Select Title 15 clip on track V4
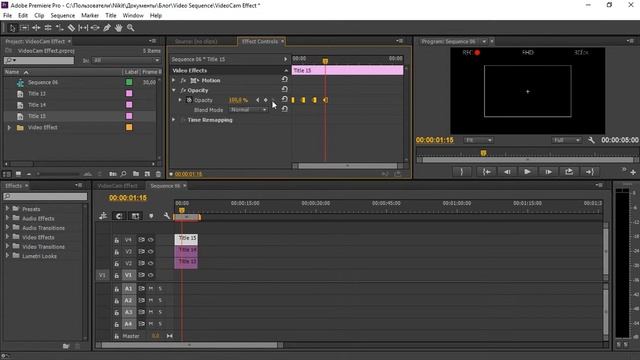This screenshot has width=640, height=360. coord(187,239)
